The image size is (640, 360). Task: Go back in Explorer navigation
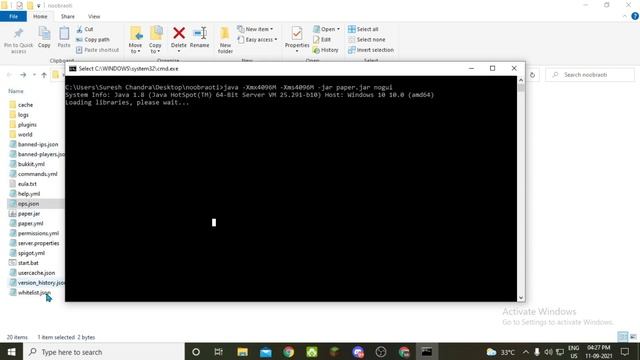9,75
